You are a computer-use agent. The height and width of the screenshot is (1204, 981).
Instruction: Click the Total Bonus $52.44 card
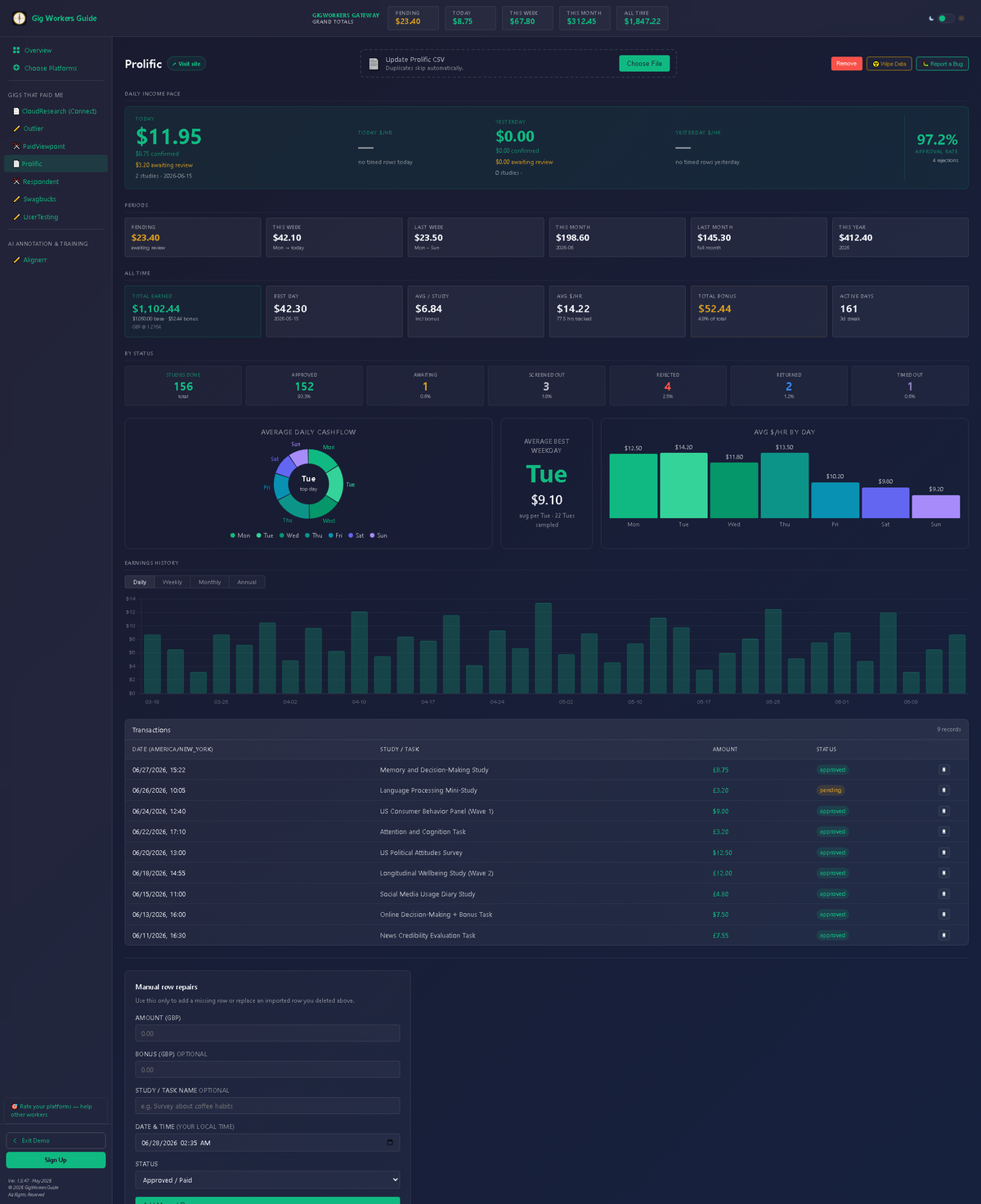[x=759, y=311]
